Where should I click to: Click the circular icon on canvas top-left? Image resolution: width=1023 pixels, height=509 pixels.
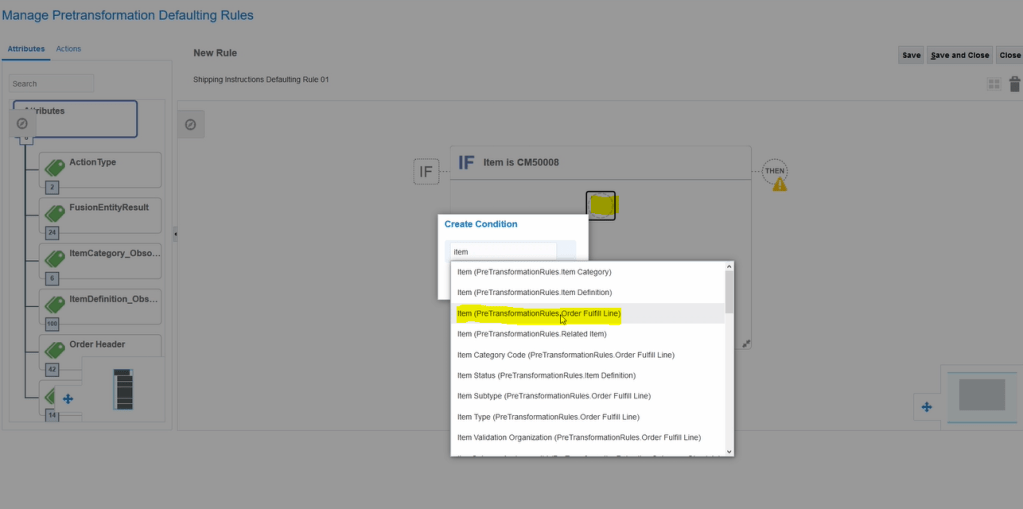tap(190, 124)
